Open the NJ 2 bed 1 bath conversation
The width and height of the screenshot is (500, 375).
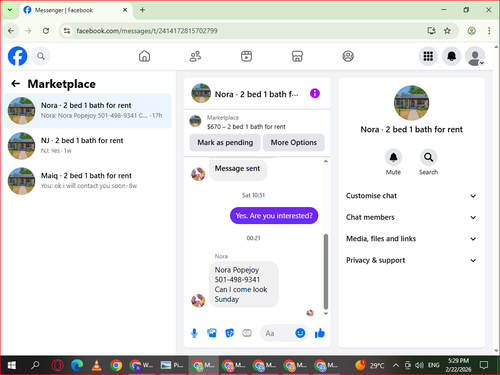point(88,146)
